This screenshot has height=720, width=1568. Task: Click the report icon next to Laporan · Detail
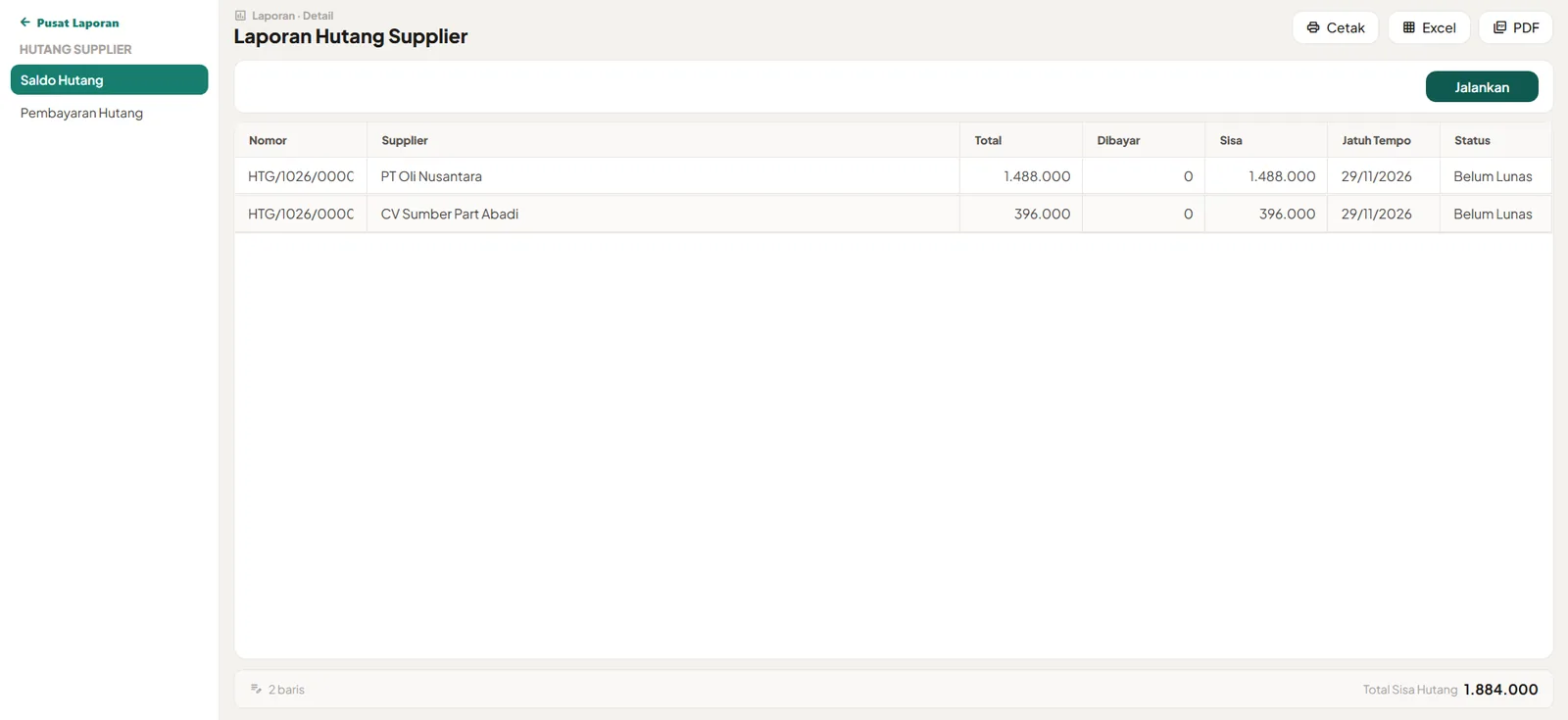pos(240,16)
